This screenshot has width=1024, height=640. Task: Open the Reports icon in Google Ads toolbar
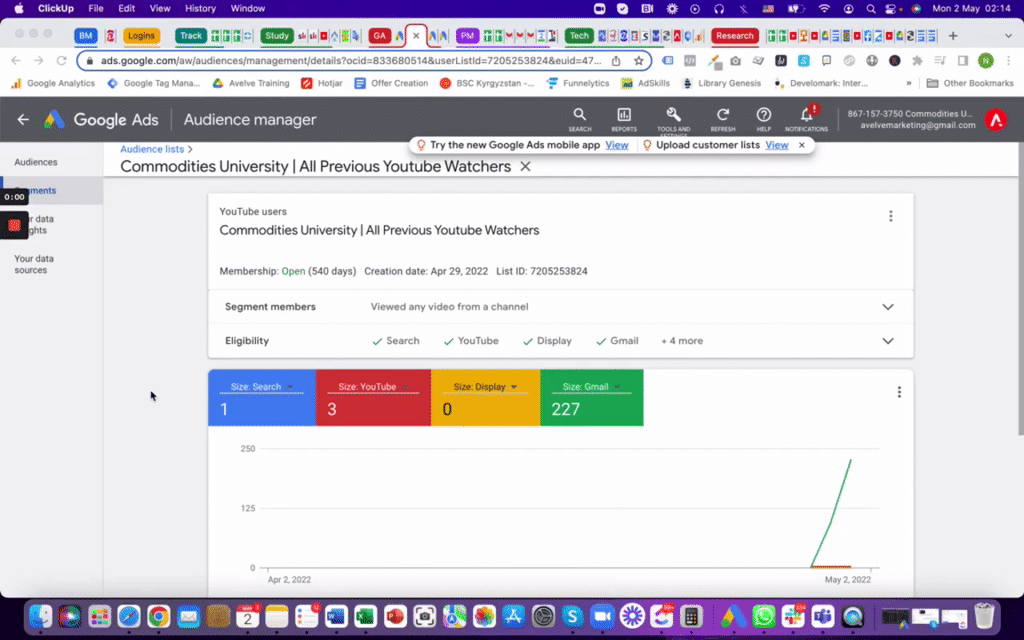pyautogui.click(x=624, y=119)
